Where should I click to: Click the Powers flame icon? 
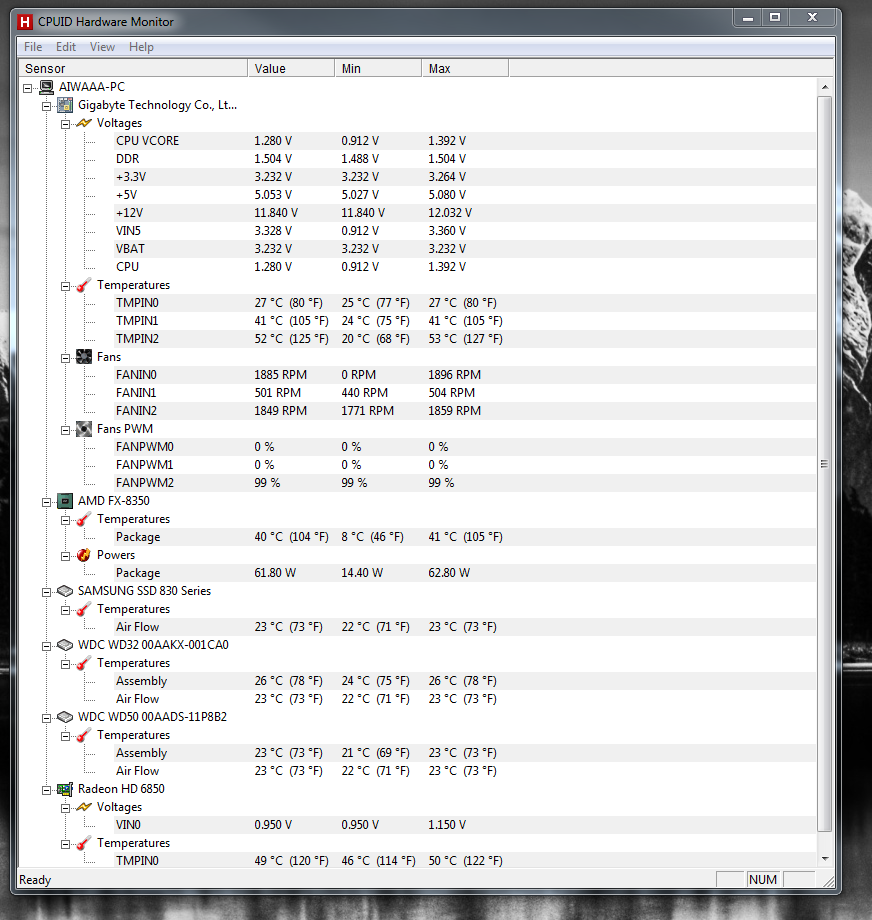coord(84,555)
